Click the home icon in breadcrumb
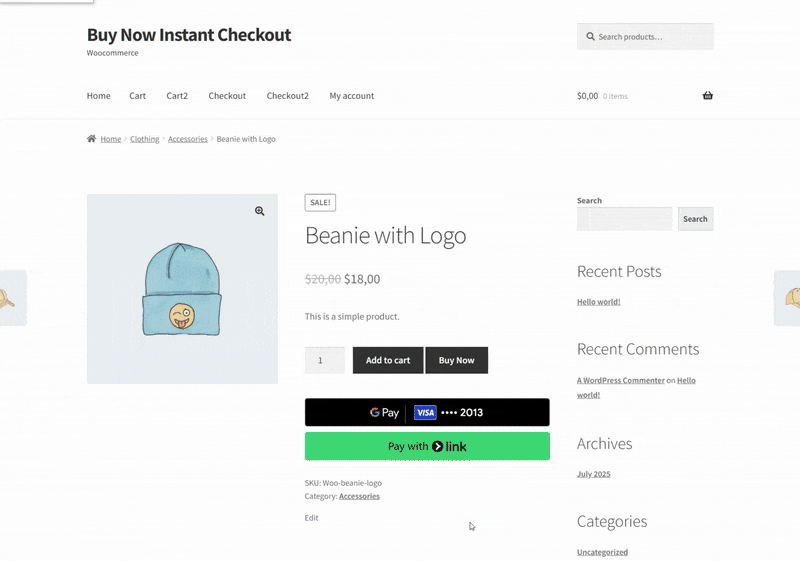The height and width of the screenshot is (561, 800). pos(92,139)
